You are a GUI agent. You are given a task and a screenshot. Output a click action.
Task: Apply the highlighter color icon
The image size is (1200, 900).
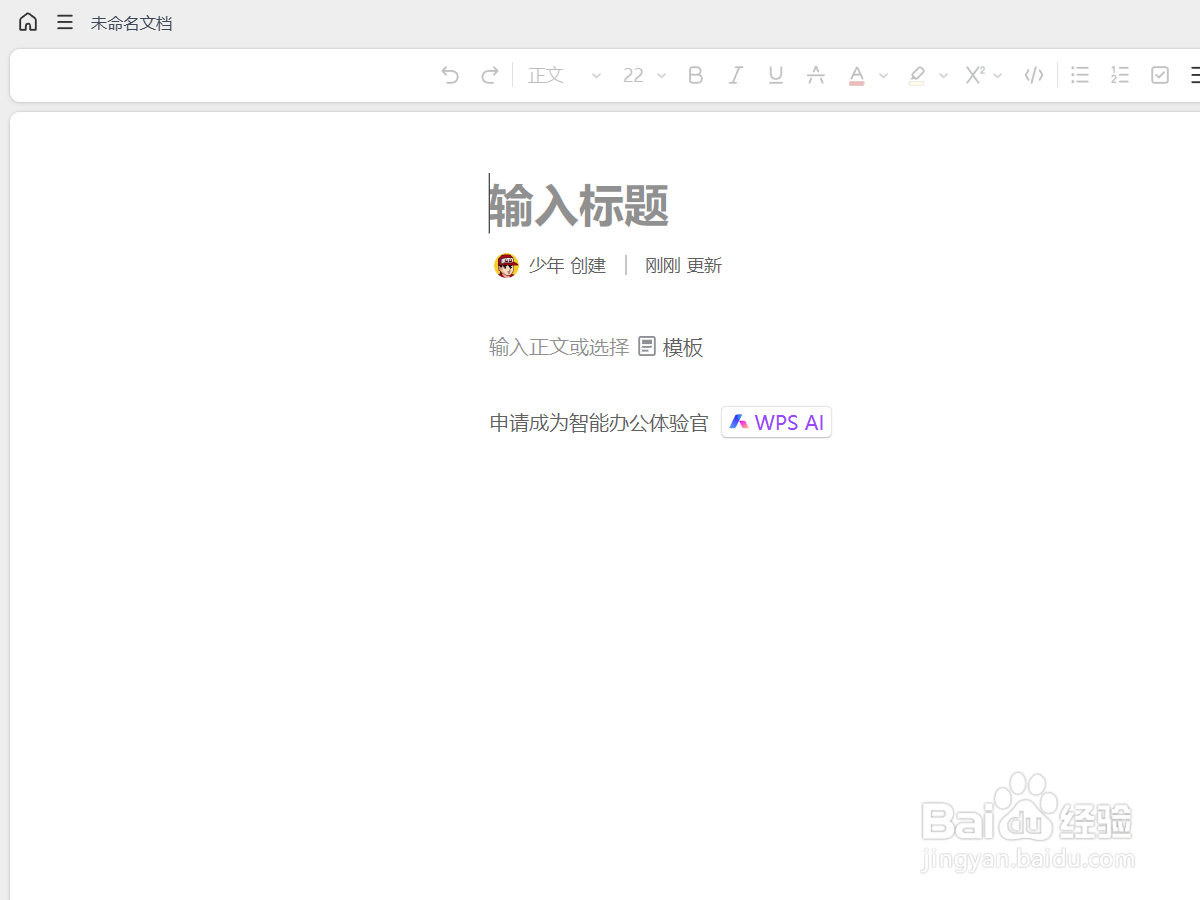(x=917, y=75)
